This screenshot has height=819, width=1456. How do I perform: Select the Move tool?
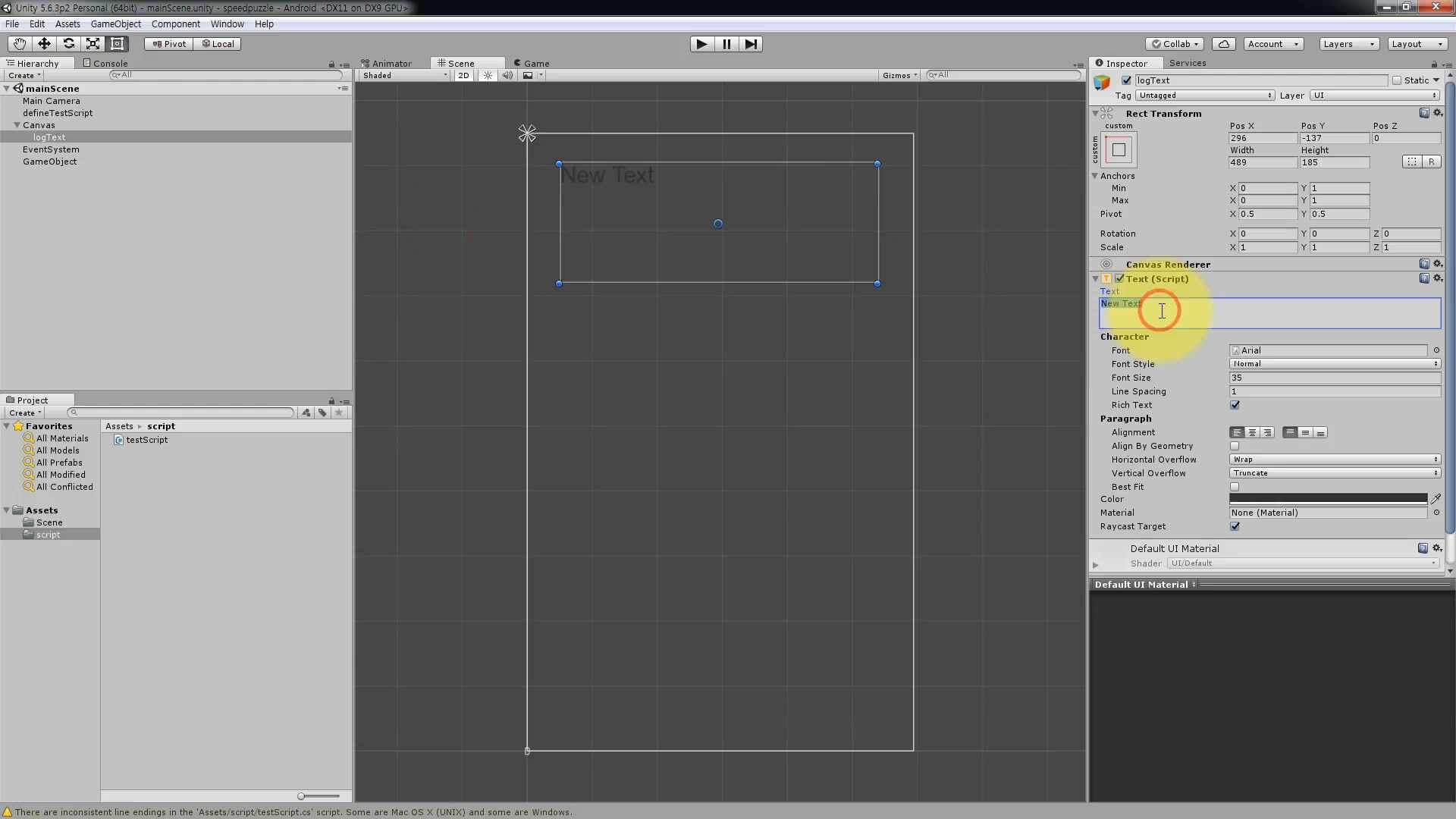[44, 44]
